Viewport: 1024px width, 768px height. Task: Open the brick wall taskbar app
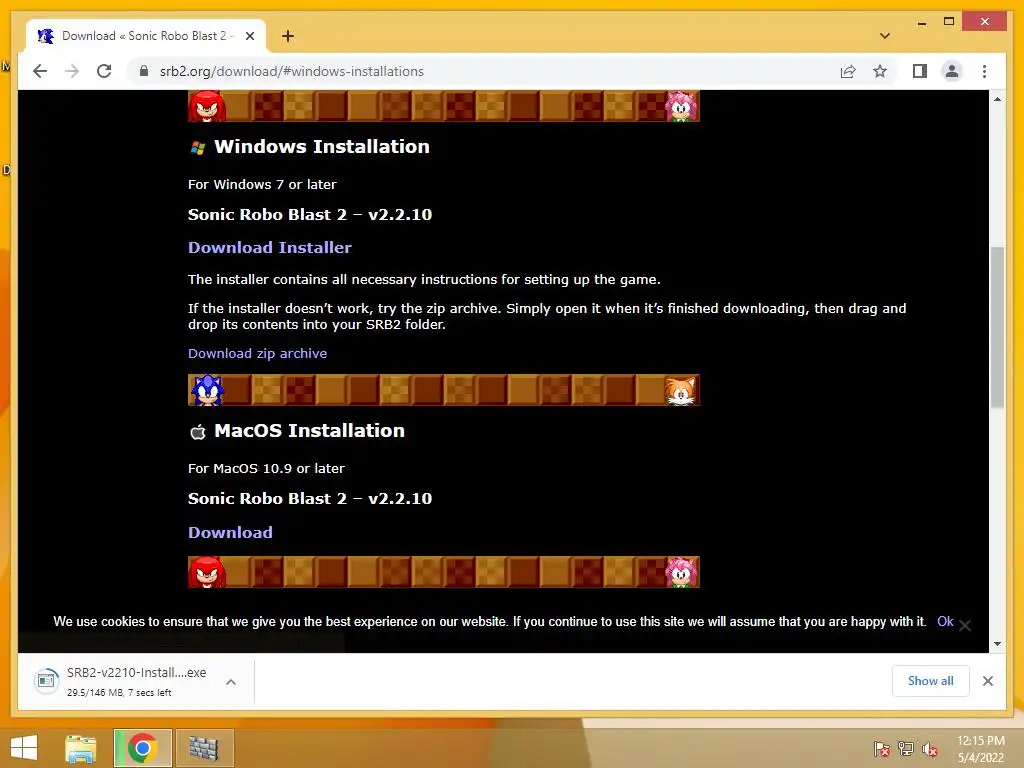coord(203,748)
